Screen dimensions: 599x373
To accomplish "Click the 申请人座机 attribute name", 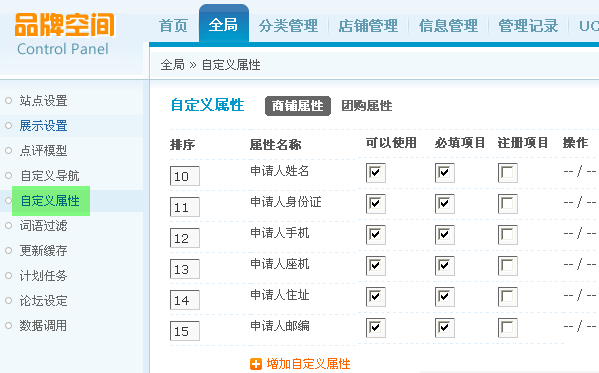I will pyautogui.click(x=280, y=264).
